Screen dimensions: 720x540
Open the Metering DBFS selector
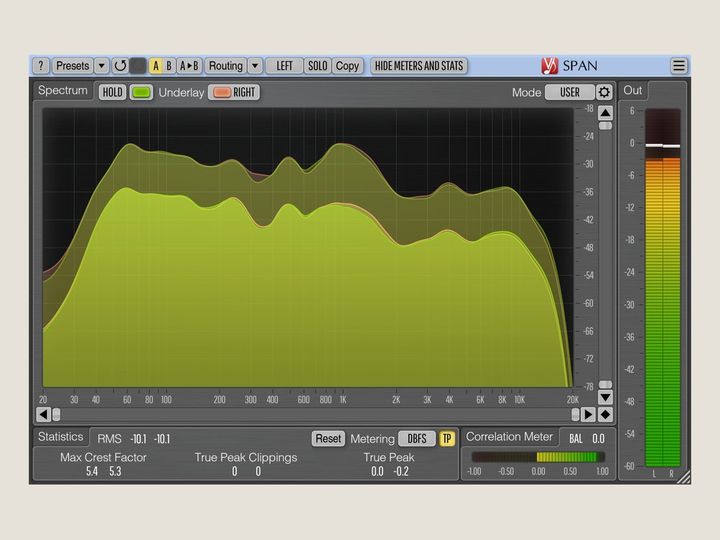click(417, 439)
